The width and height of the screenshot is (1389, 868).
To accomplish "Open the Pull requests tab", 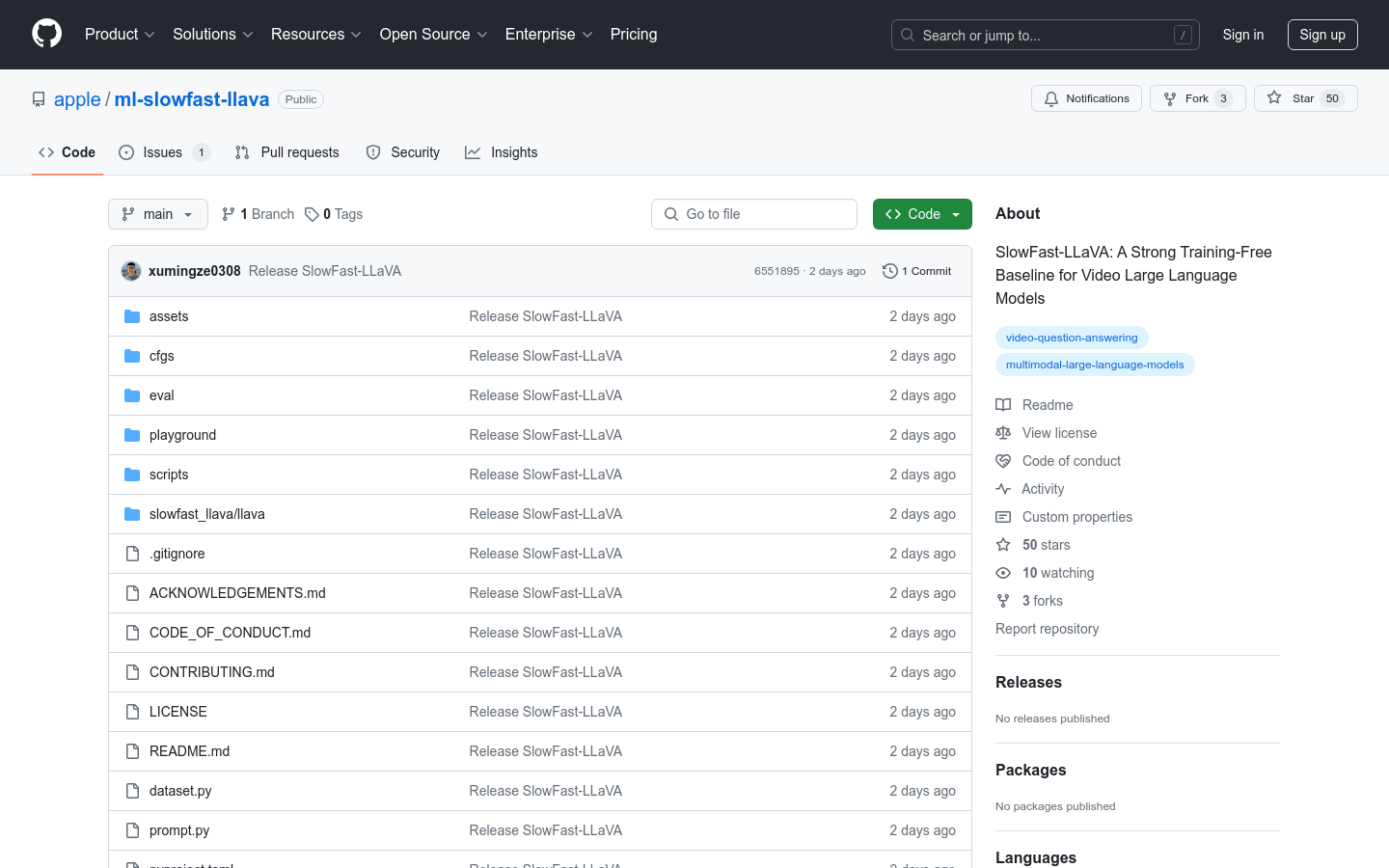I will 286,152.
